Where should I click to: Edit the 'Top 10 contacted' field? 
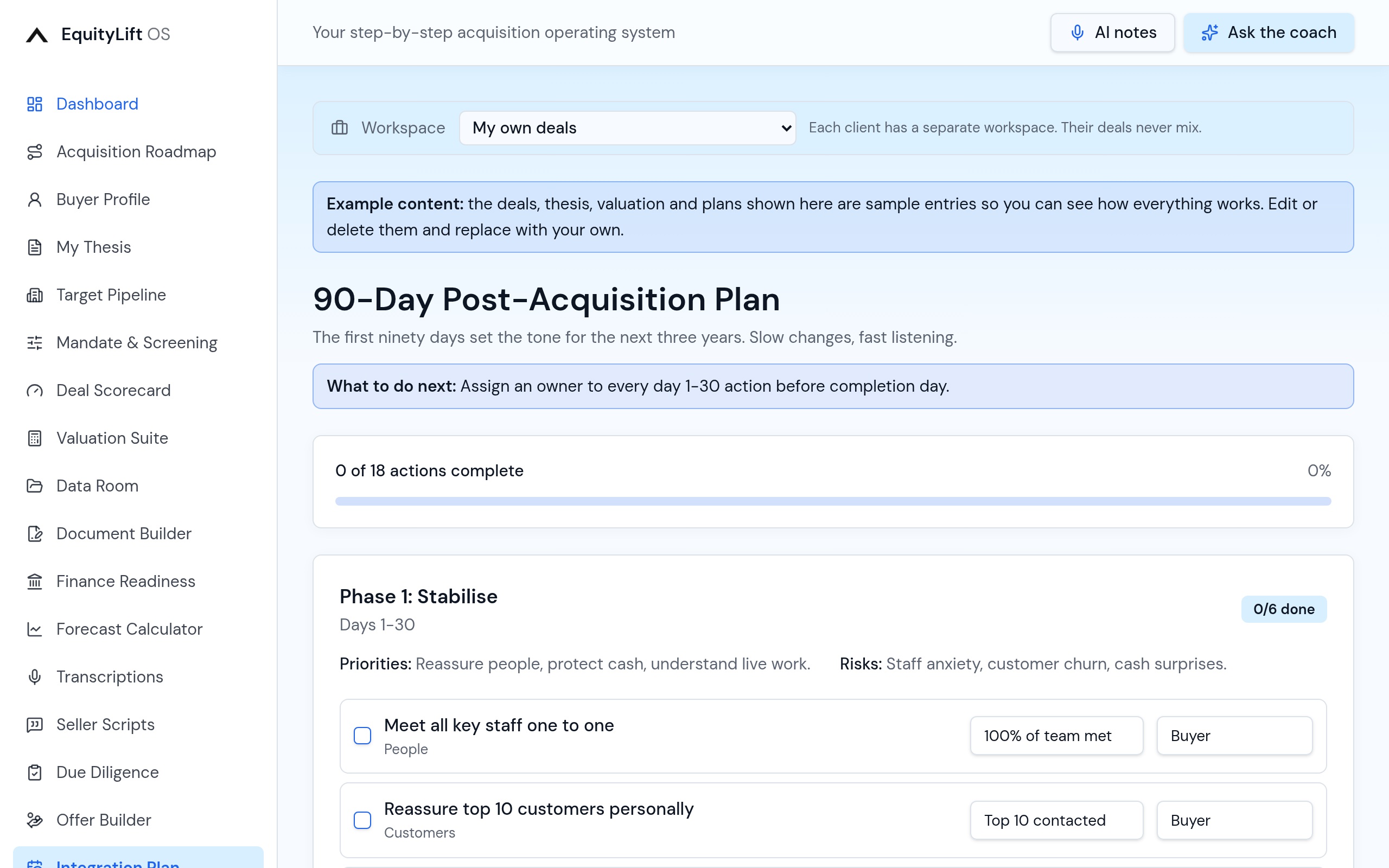tap(1057, 820)
